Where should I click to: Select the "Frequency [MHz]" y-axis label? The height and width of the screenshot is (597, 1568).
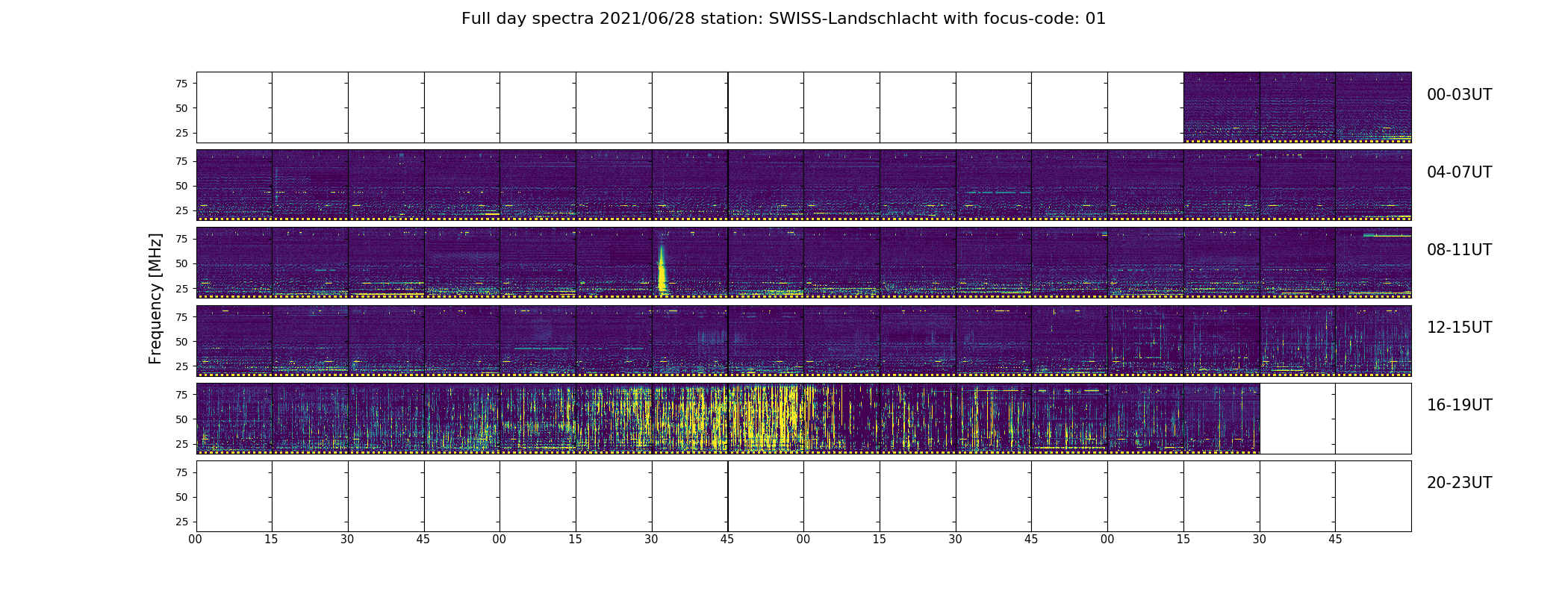(x=155, y=298)
